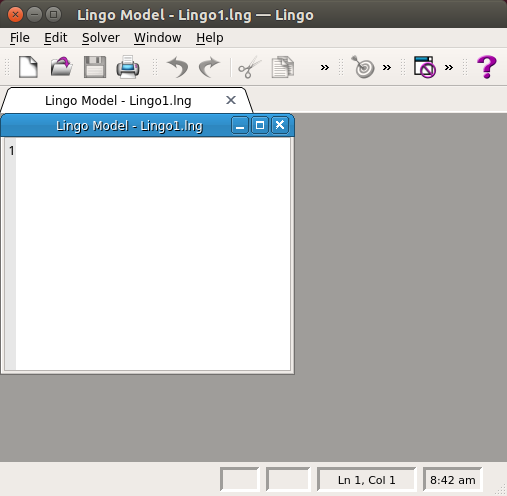
Task: Open the File menu
Action: 20,38
